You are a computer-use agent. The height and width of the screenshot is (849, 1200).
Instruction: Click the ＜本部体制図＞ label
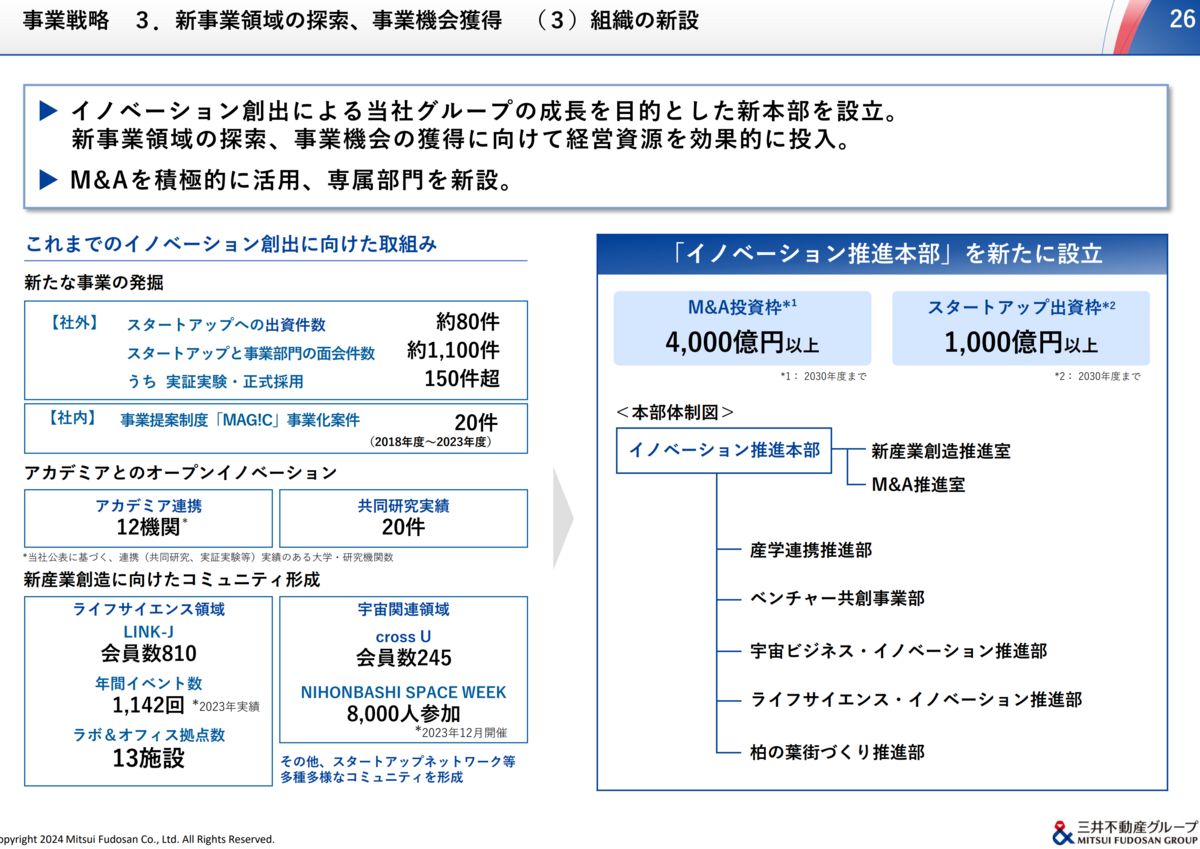[x=675, y=411]
